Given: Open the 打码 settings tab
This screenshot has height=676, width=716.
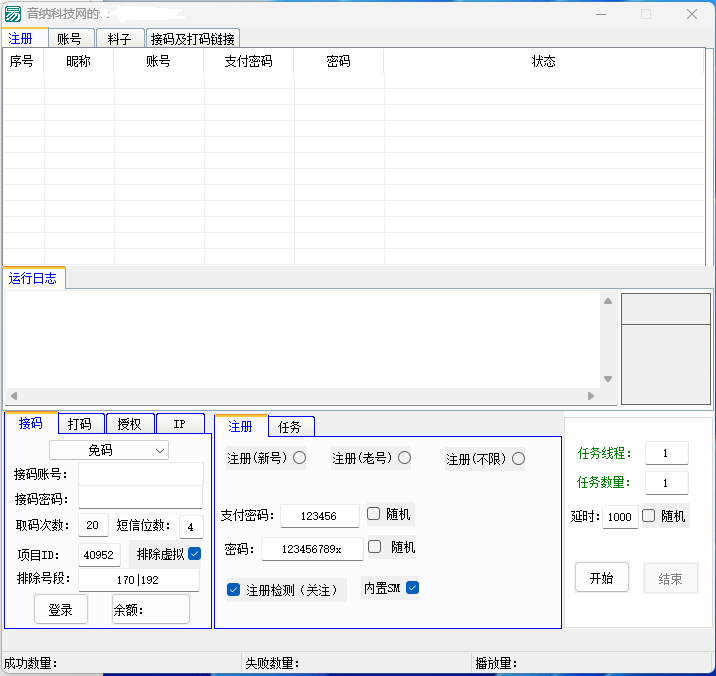Looking at the screenshot, I should tap(80, 424).
